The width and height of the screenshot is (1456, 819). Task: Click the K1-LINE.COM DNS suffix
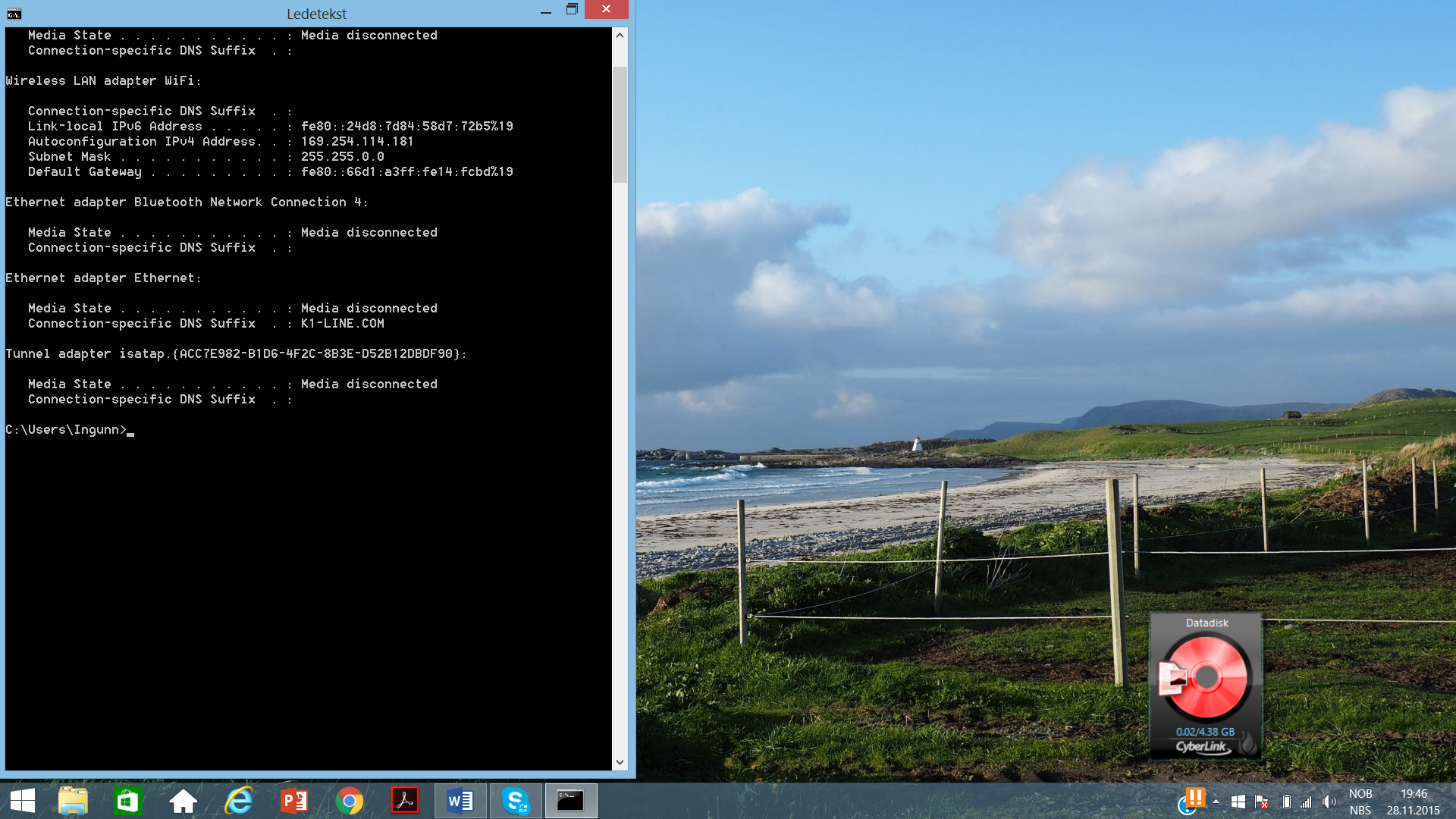point(343,324)
